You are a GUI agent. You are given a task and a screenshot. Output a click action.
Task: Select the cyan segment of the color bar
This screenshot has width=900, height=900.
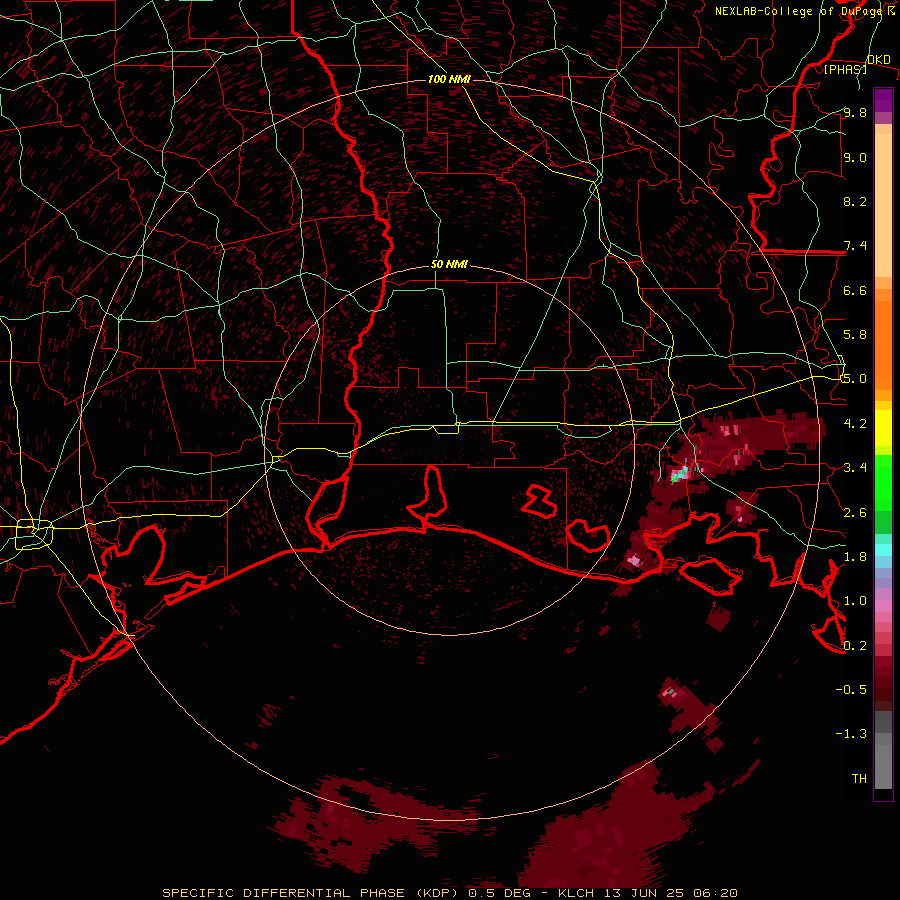(883, 549)
